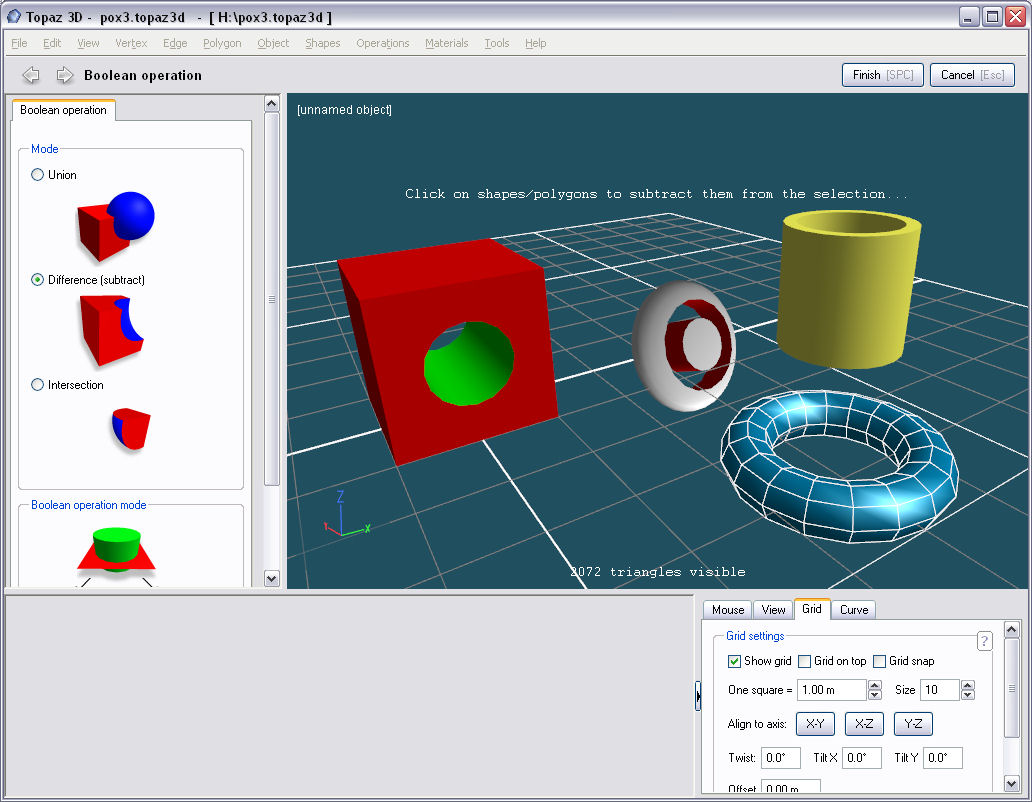Click the back arrow navigation icon
The image size is (1032, 802).
tap(31, 75)
